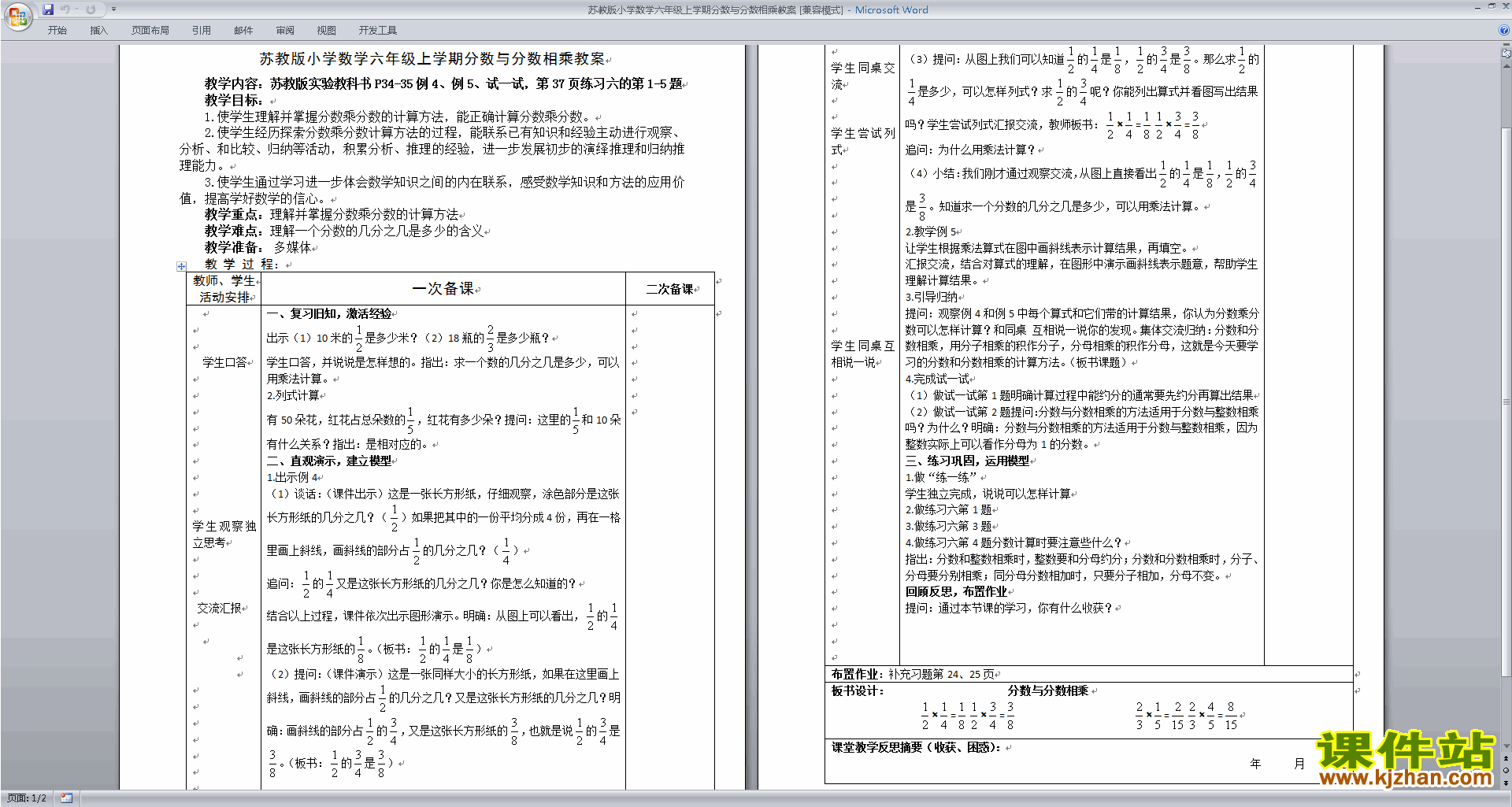Click the line 1.出示例 4
The image size is (1512, 807).
coord(293,477)
